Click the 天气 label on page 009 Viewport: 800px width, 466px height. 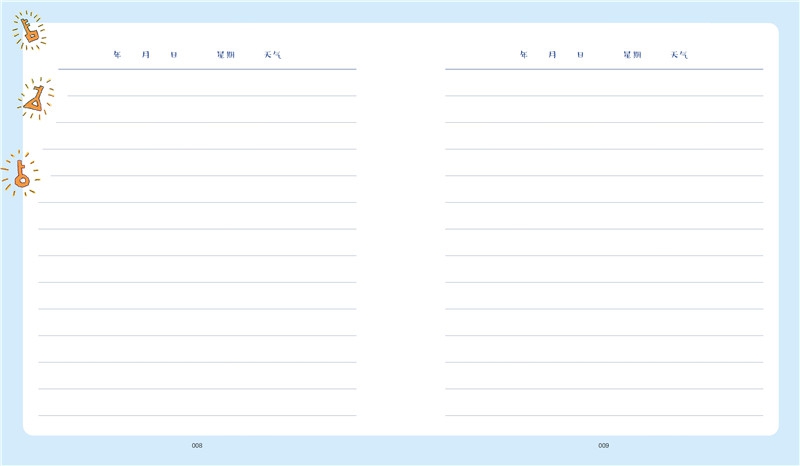tap(679, 55)
